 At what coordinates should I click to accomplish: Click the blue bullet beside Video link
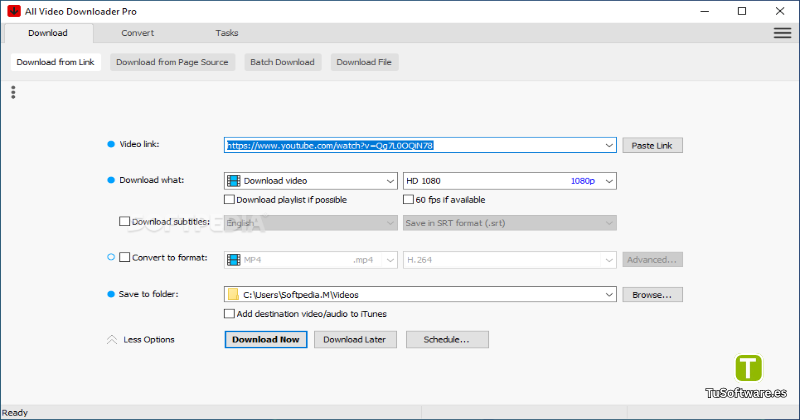[x=111, y=144]
